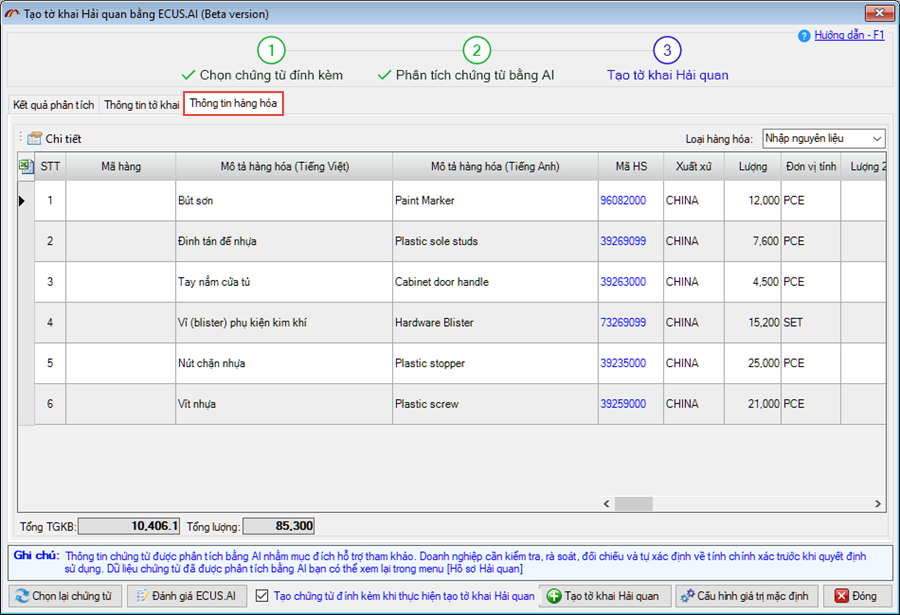This screenshot has height=615, width=900.
Task: Expand the Loại hàng hóa dropdown
Action: pos(876,138)
